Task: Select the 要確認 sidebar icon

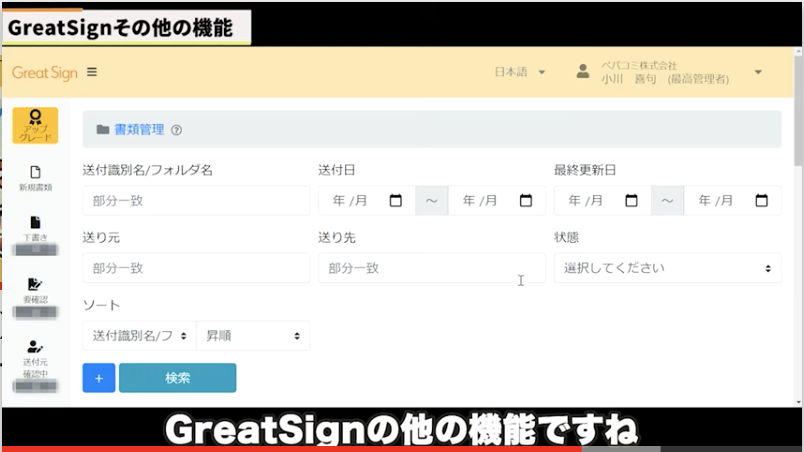Action: point(35,289)
